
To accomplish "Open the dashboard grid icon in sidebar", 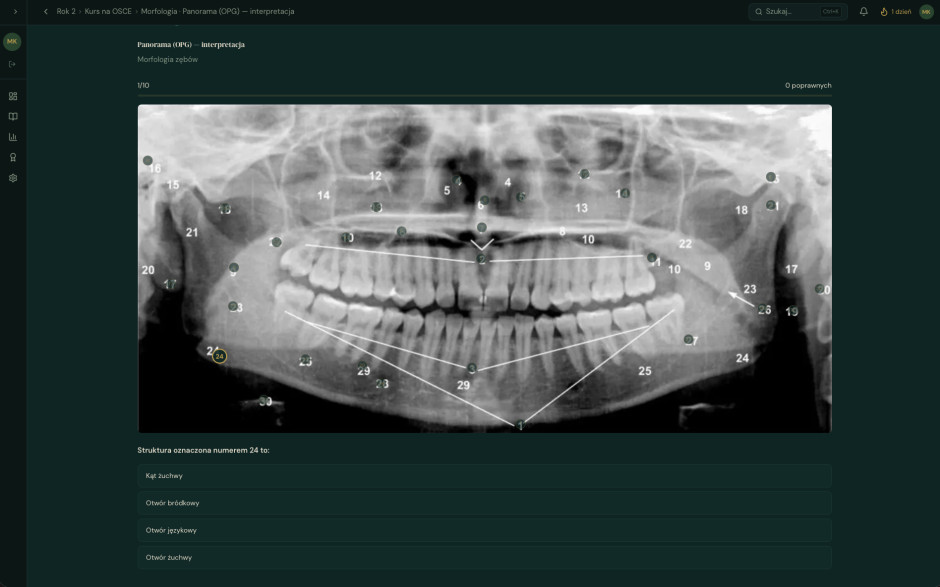I will pos(13,96).
